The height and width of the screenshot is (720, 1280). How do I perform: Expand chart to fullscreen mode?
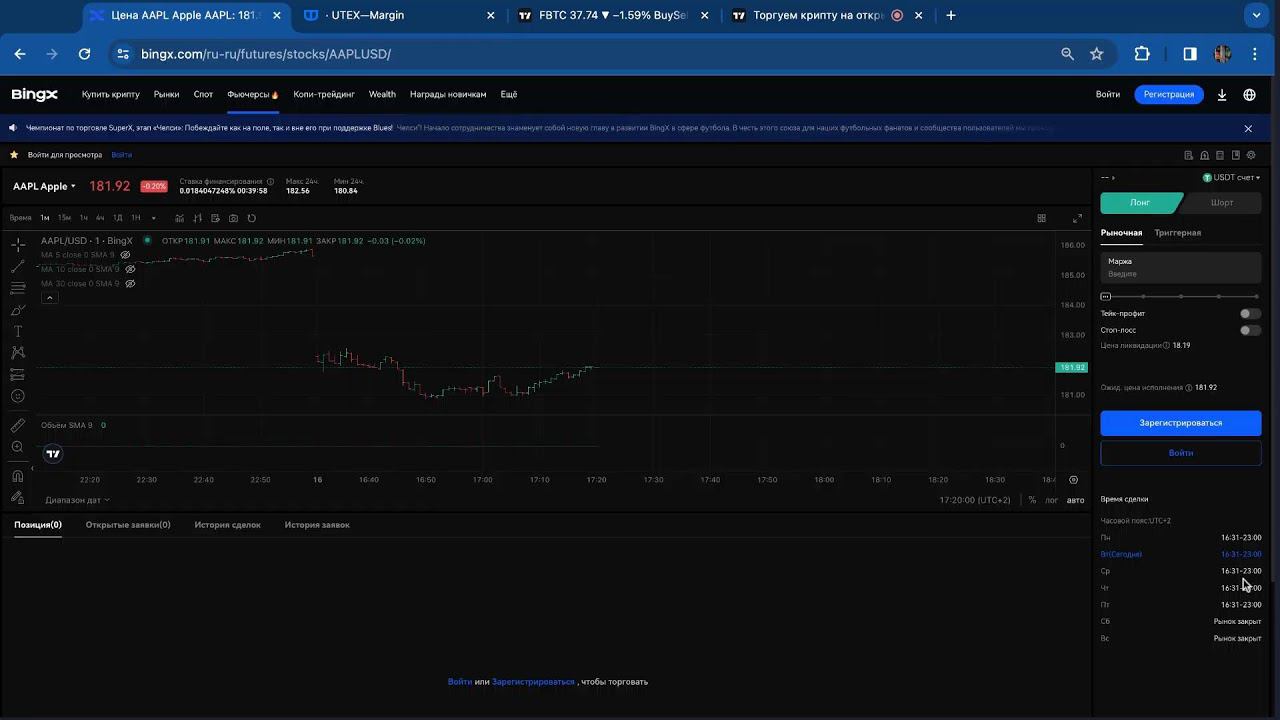[1077, 218]
